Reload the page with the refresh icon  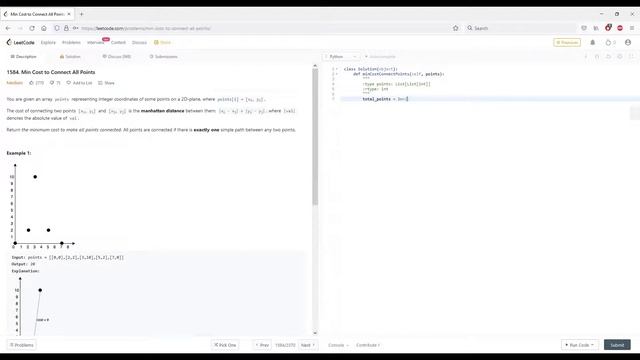[32, 28]
